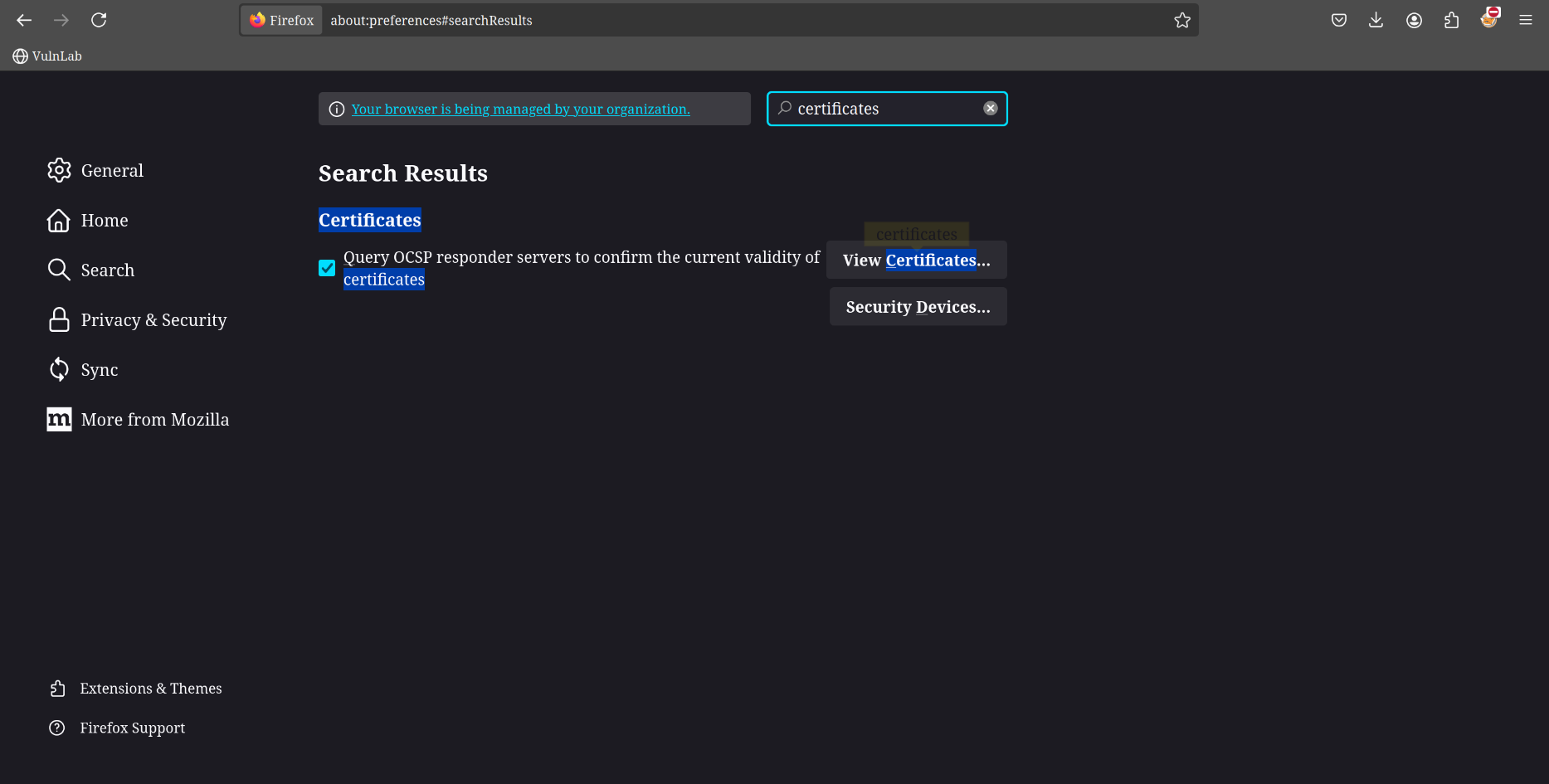The width and height of the screenshot is (1549, 784).
Task: Click the highlighted Certificates section heading
Action: pyautogui.click(x=370, y=220)
